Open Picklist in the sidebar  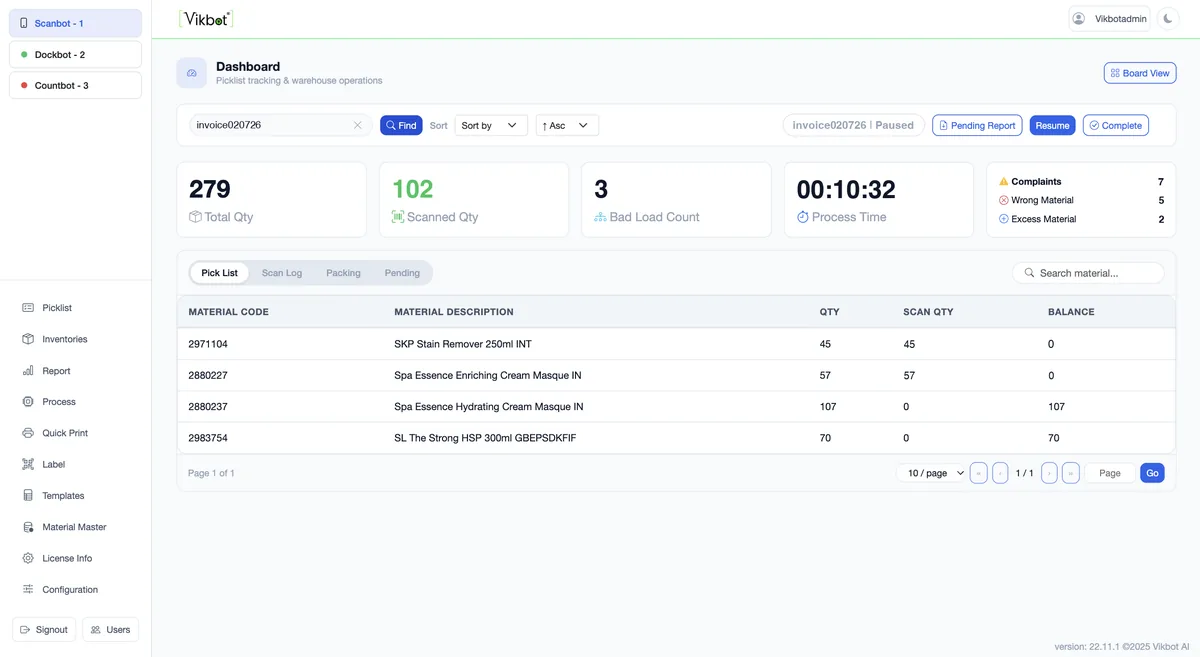coord(57,308)
